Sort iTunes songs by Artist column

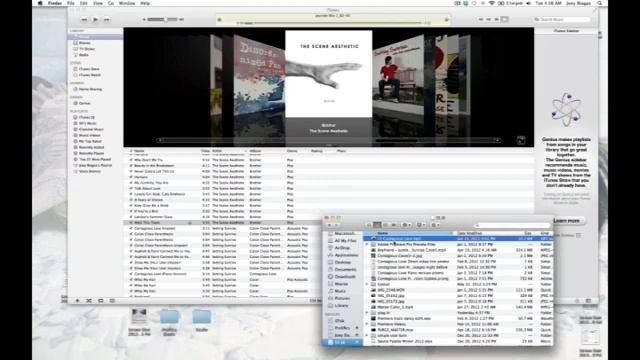coord(217,151)
